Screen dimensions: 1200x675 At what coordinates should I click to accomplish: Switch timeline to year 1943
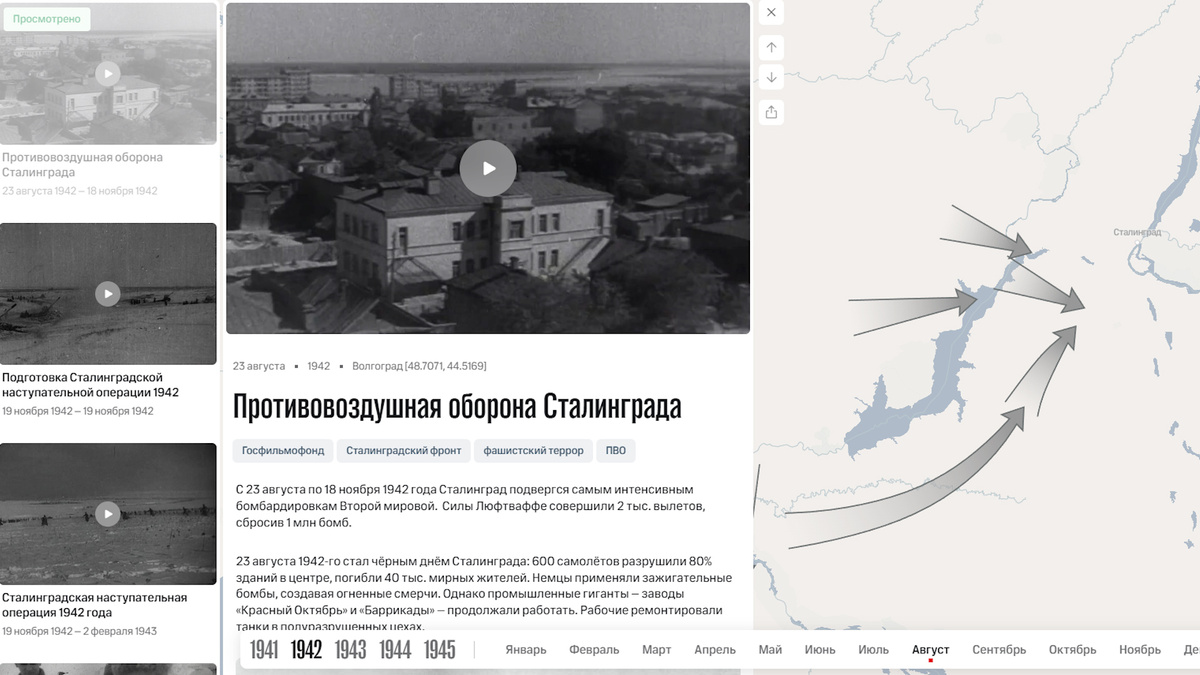[350, 650]
